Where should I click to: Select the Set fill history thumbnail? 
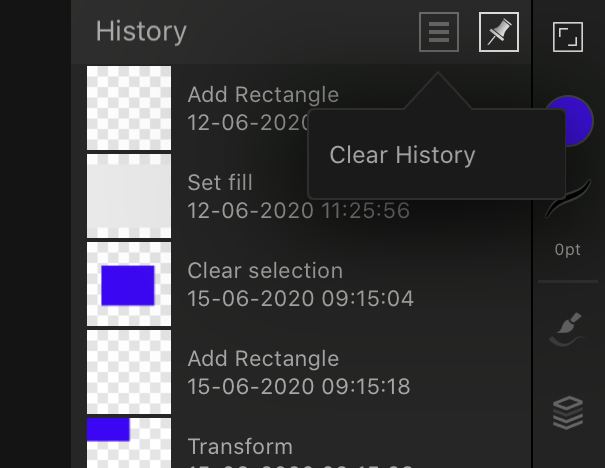[129, 196]
